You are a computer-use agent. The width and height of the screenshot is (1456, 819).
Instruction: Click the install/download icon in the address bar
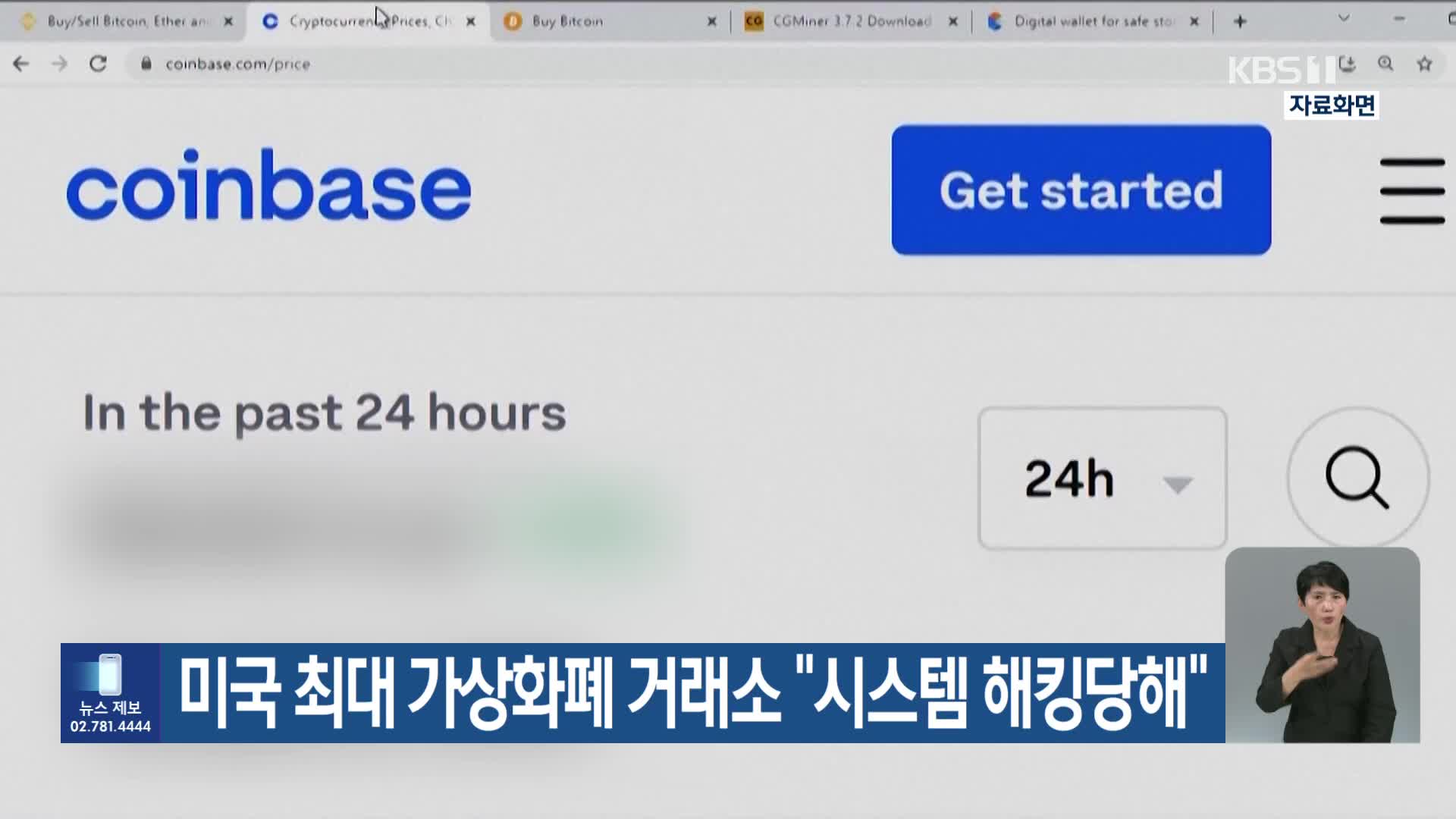(x=1347, y=64)
